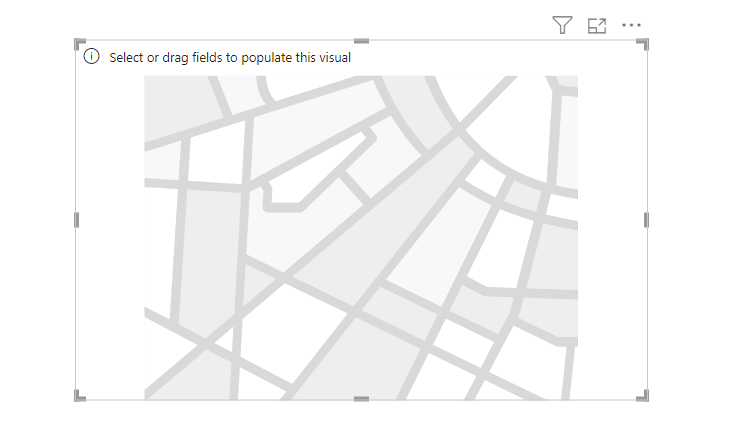
Task: Click the bottom-right corner resize handle
Action: pyautogui.click(x=643, y=396)
